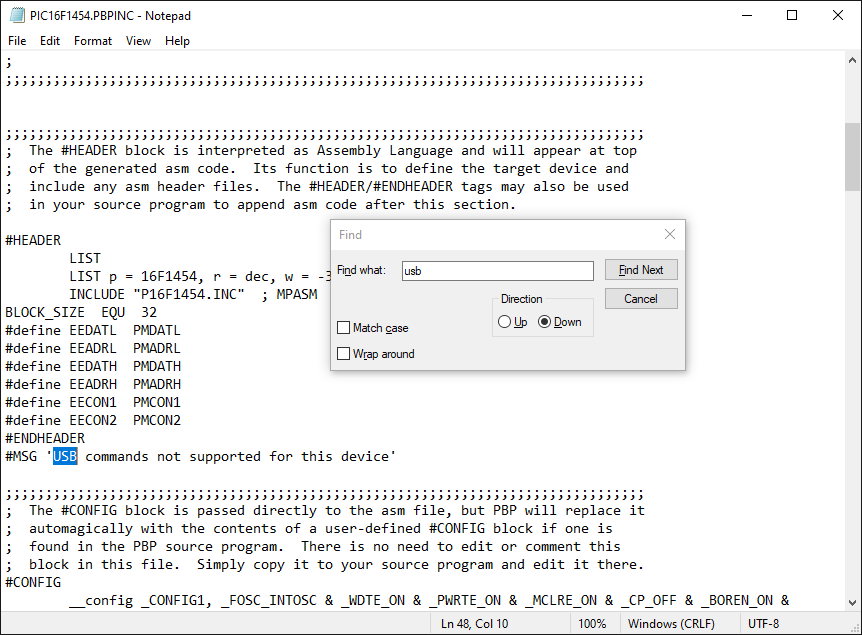Close the Find dialog
The height and width of the screenshot is (635, 862).
click(670, 235)
